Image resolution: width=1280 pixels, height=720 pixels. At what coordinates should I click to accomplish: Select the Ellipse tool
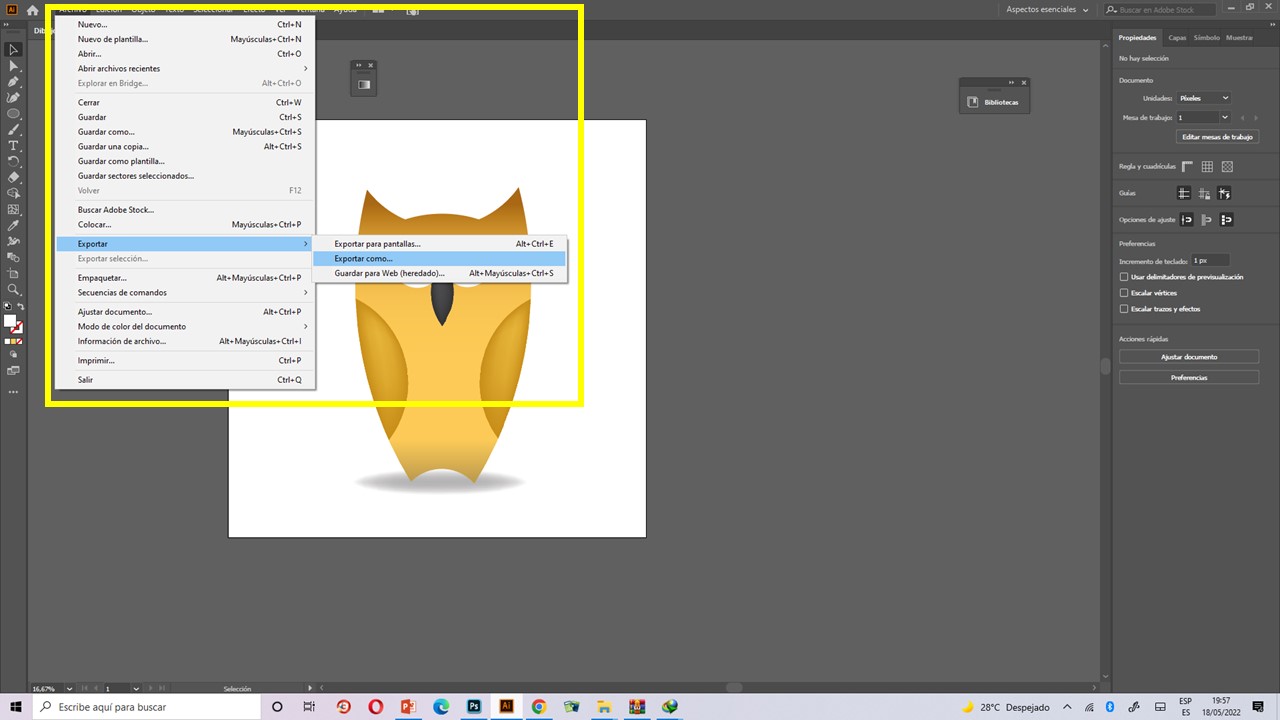(14, 114)
